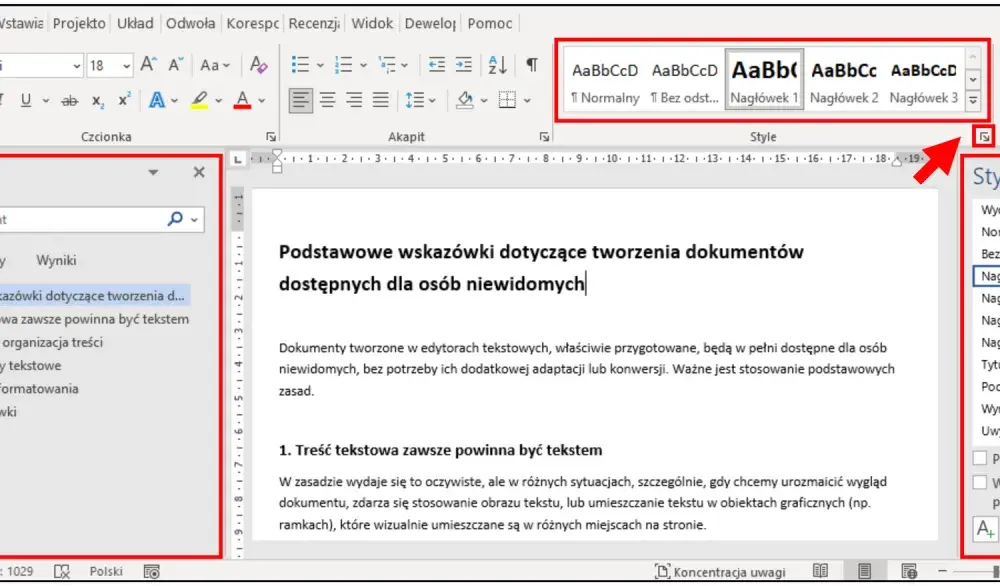
Task: Close the navigation pane
Action: coord(199,172)
